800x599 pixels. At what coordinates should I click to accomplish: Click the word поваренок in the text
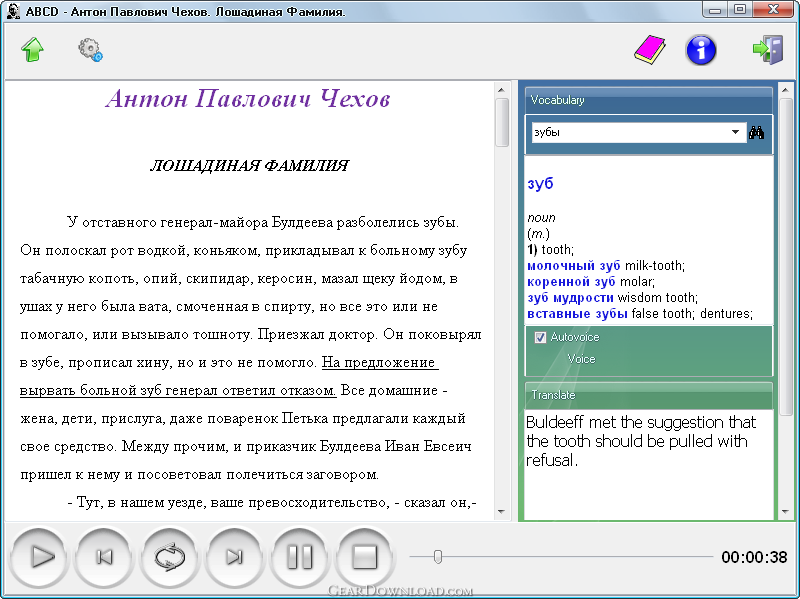click(242, 418)
